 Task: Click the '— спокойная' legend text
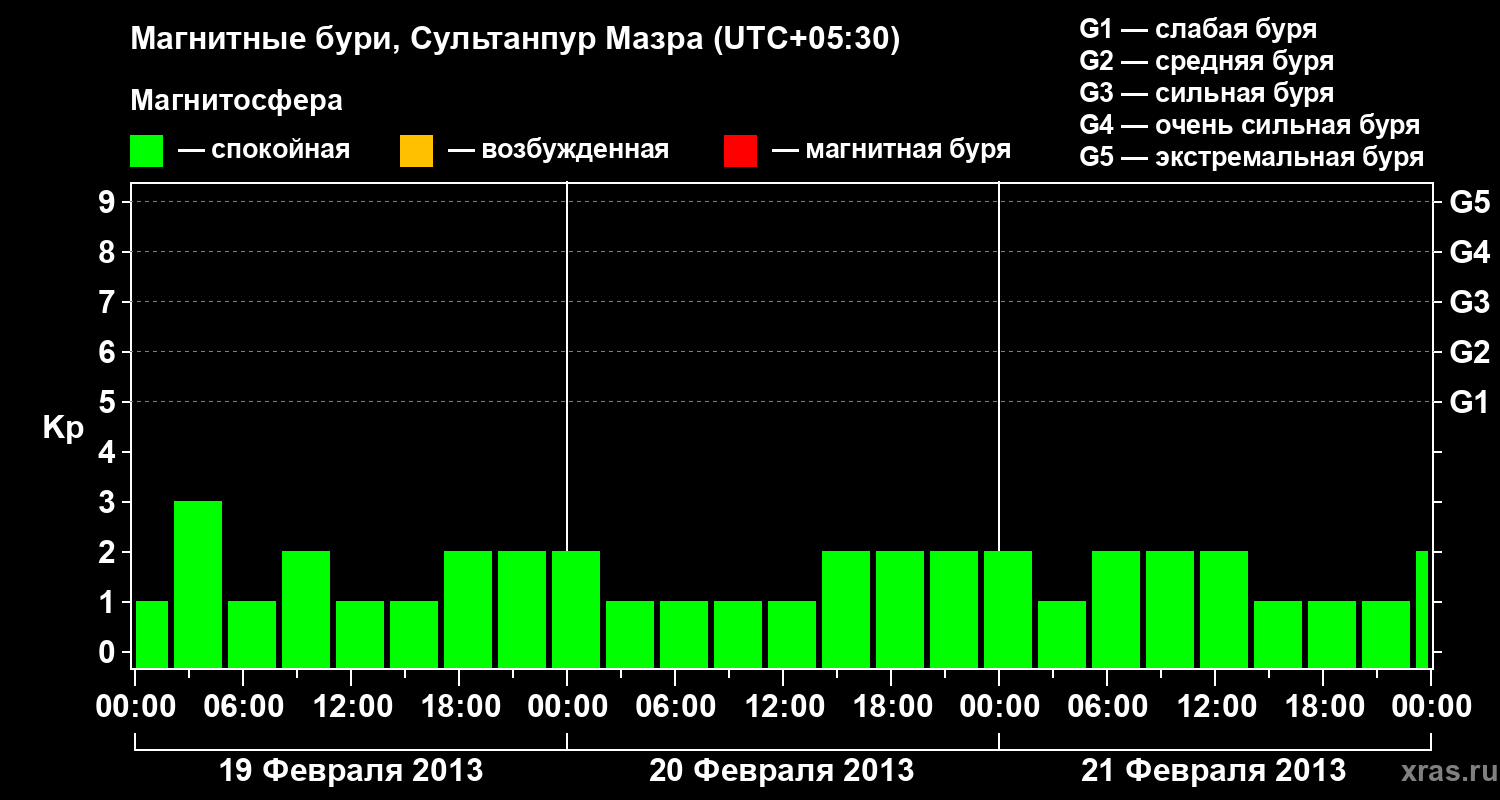click(264, 151)
